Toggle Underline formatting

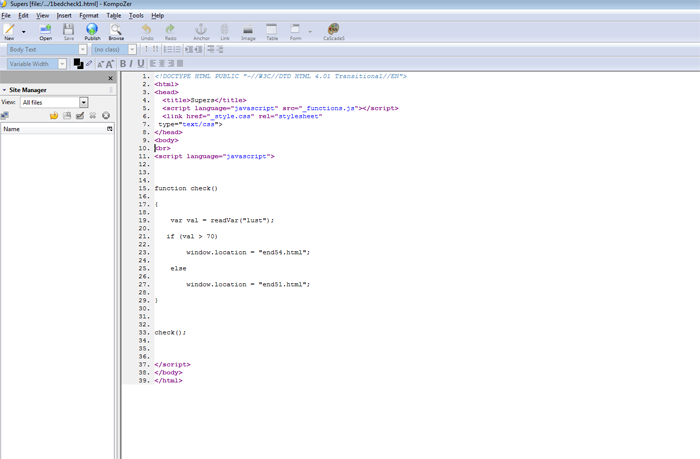pos(141,64)
